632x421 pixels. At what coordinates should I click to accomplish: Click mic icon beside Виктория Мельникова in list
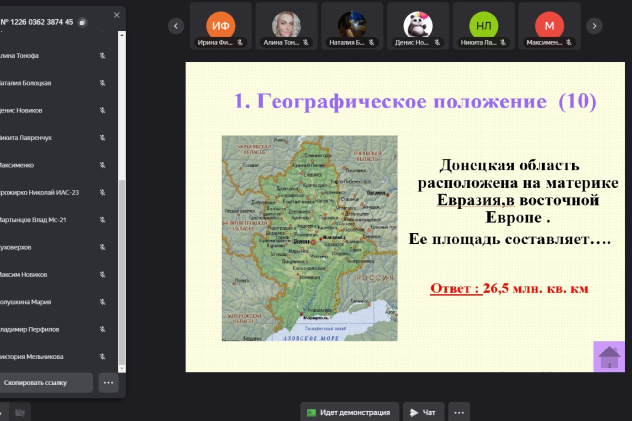pyautogui.click(x=102, y=357)
